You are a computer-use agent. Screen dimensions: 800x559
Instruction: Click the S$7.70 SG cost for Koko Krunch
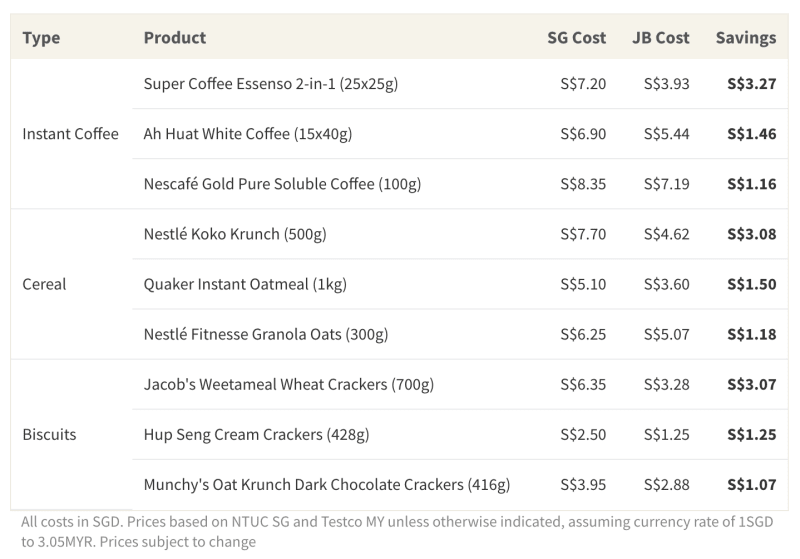[x=583, y=234]
